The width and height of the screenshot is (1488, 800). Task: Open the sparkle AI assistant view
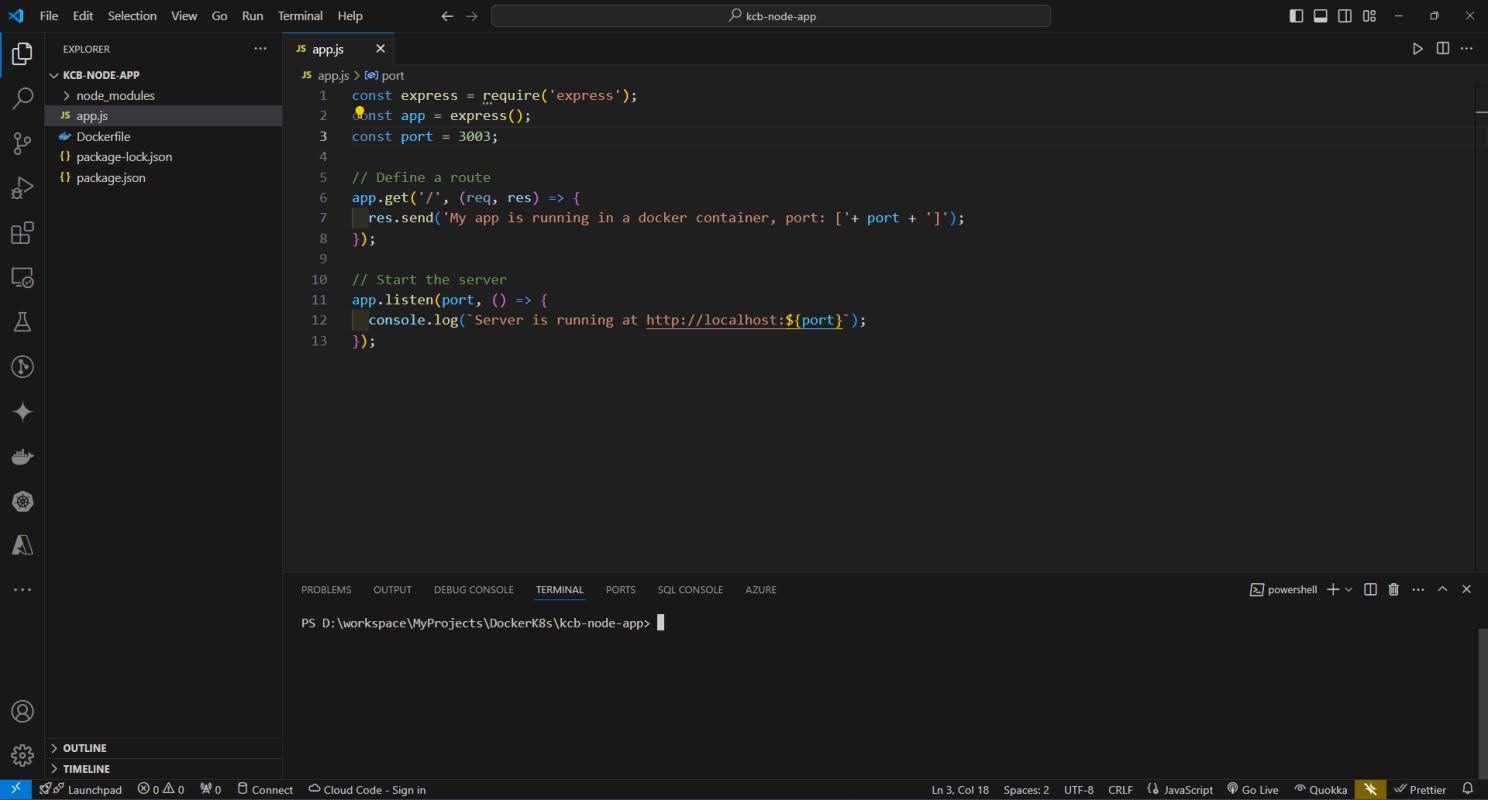22,411
